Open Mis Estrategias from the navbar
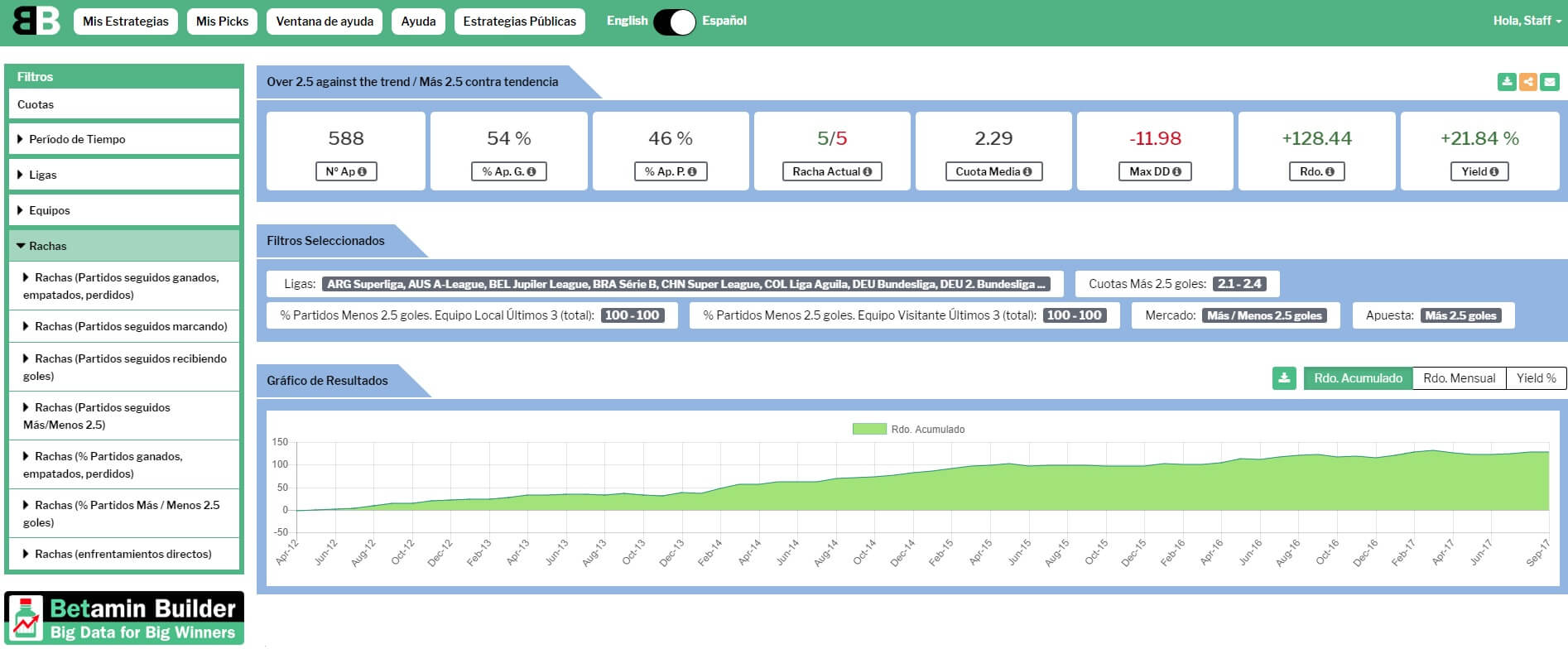Screen dimensions: 1568x649 [x=126, y=22]
